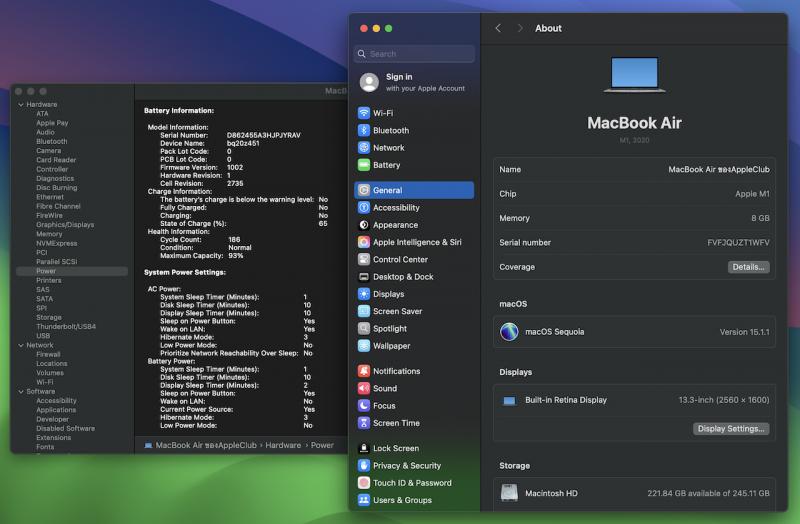Screen dimensions: 800x524
Task: Click the macOS Sequoia logo icon
Action: [x=509, y=332]
